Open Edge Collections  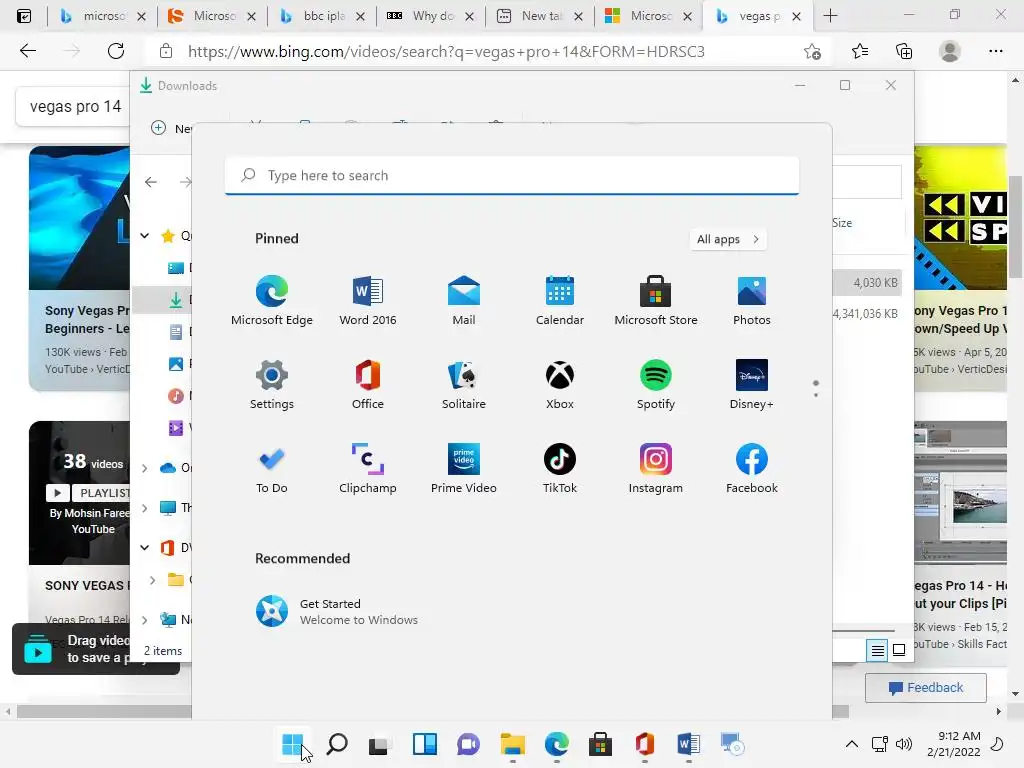(904, 52)
